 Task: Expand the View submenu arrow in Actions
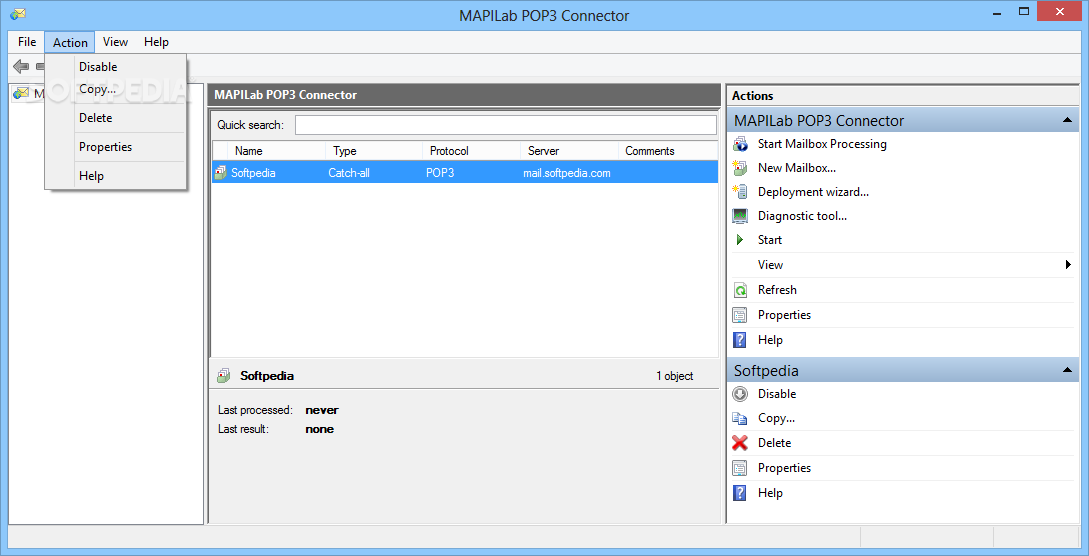(1068, 264)
